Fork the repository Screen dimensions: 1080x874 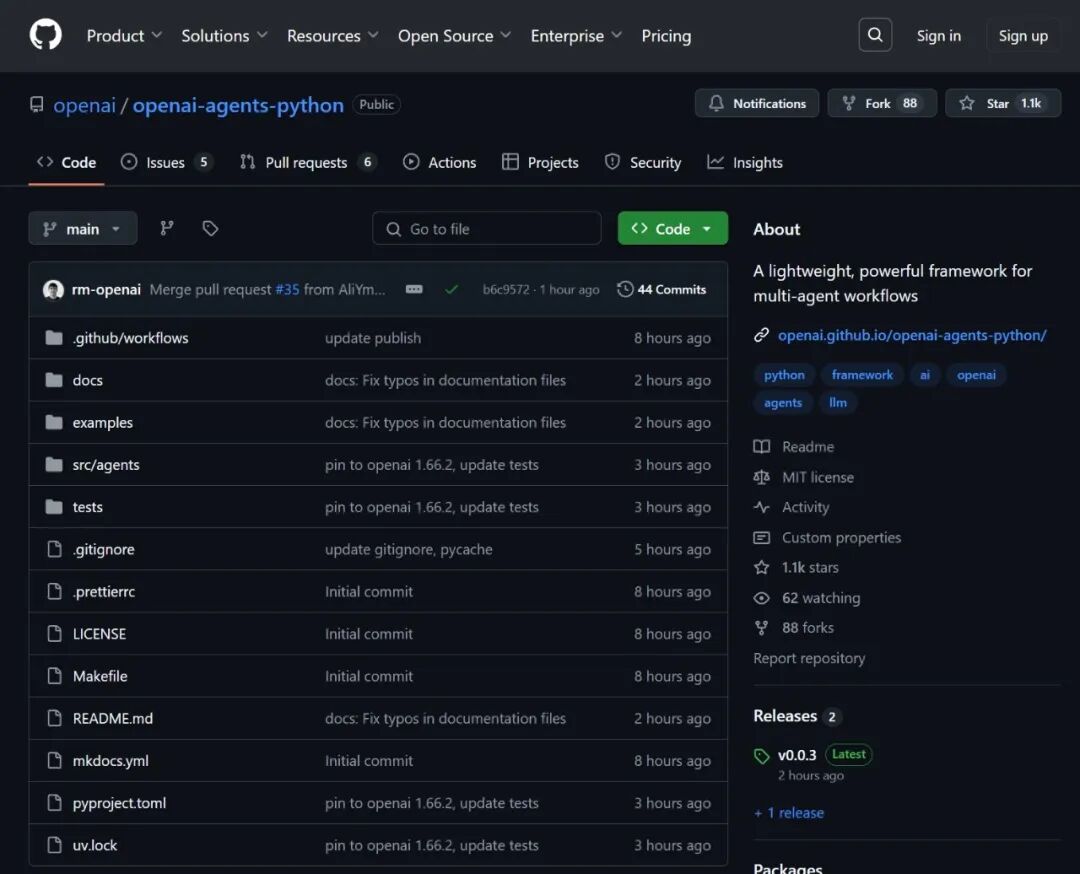882,103
